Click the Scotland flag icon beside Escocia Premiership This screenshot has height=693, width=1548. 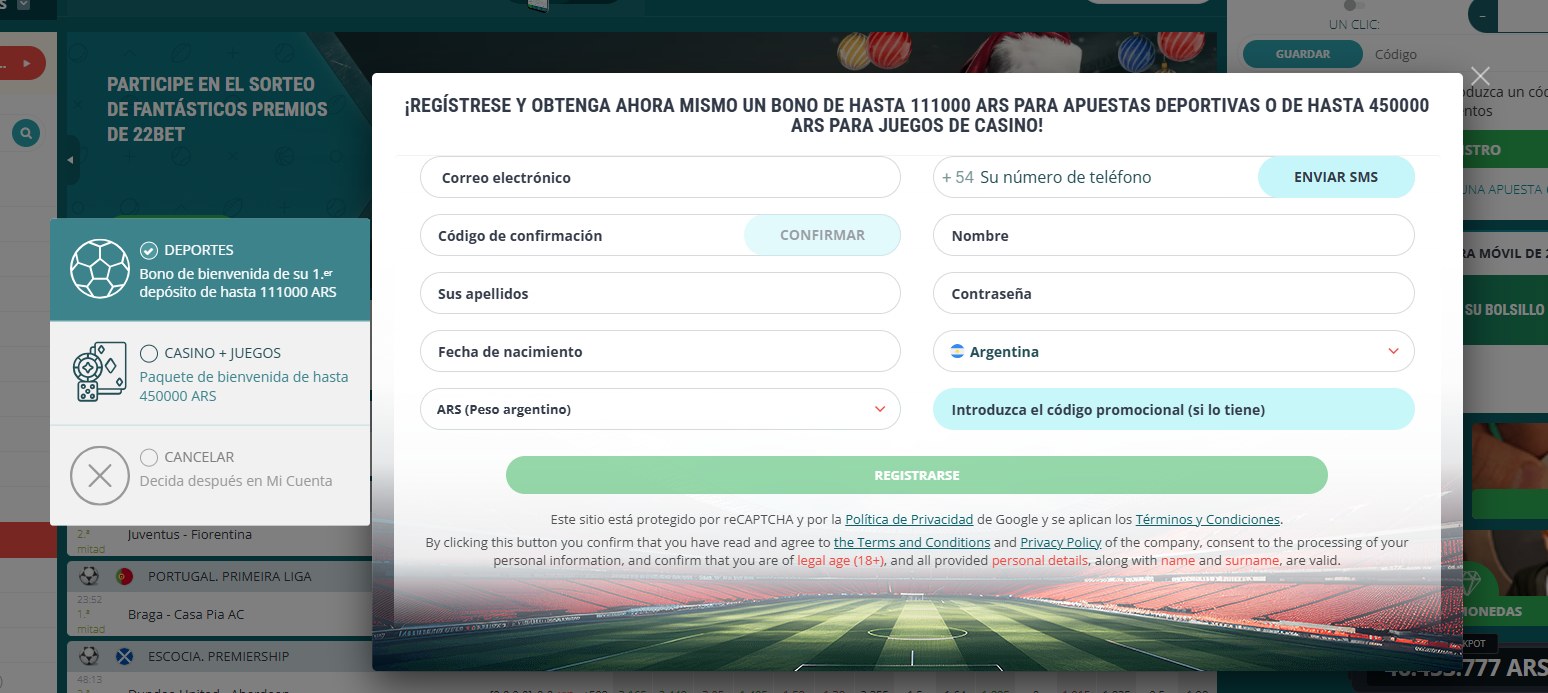[x=125, y=656]
